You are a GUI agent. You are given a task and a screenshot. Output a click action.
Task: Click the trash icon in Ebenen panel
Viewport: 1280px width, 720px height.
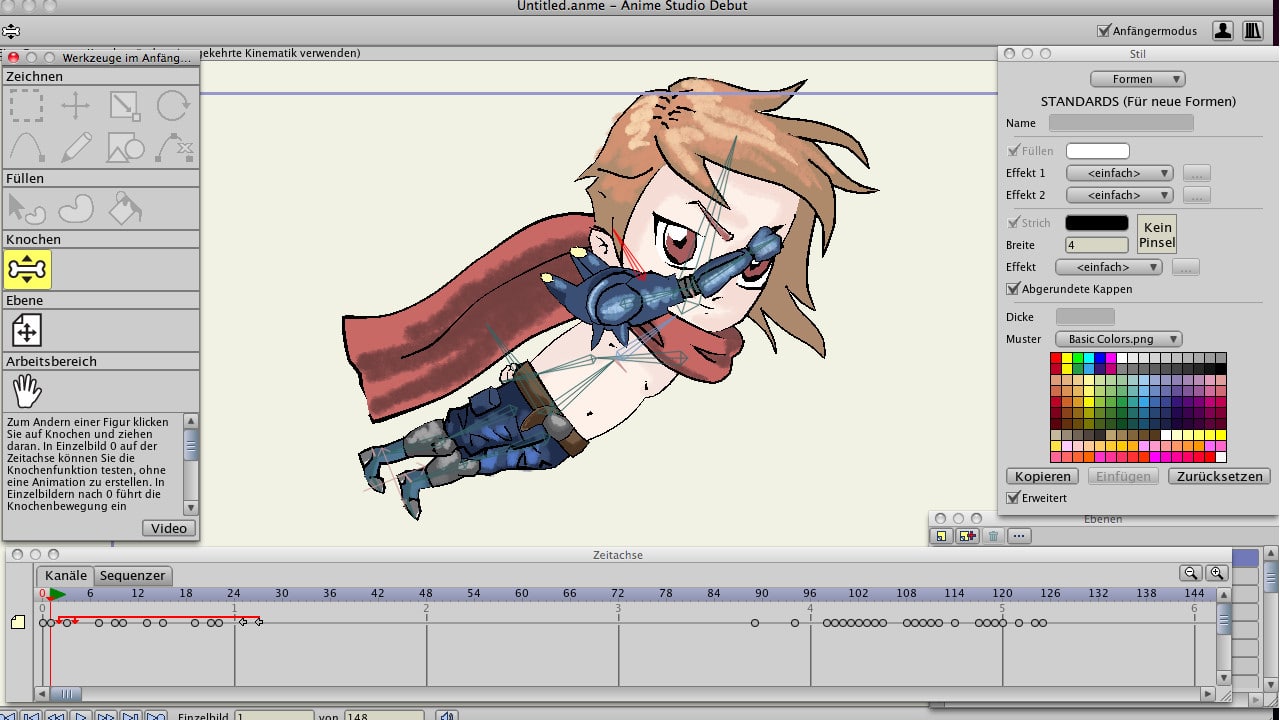pos(993,536)
